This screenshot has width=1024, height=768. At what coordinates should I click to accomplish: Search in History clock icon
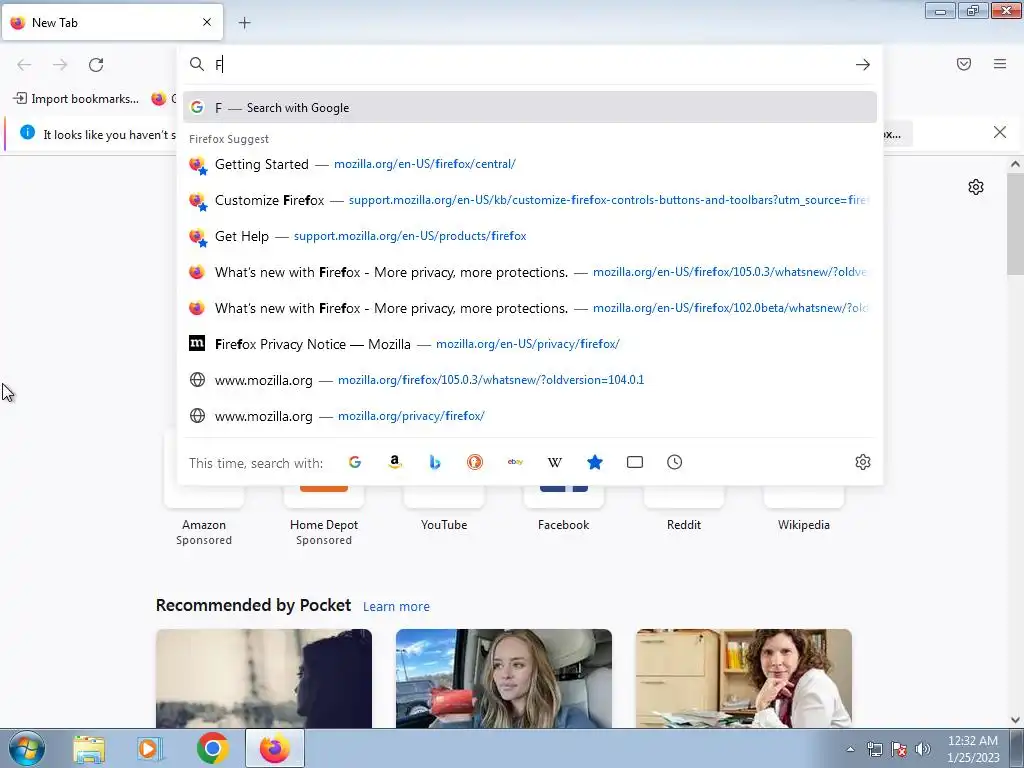(675, 462)
